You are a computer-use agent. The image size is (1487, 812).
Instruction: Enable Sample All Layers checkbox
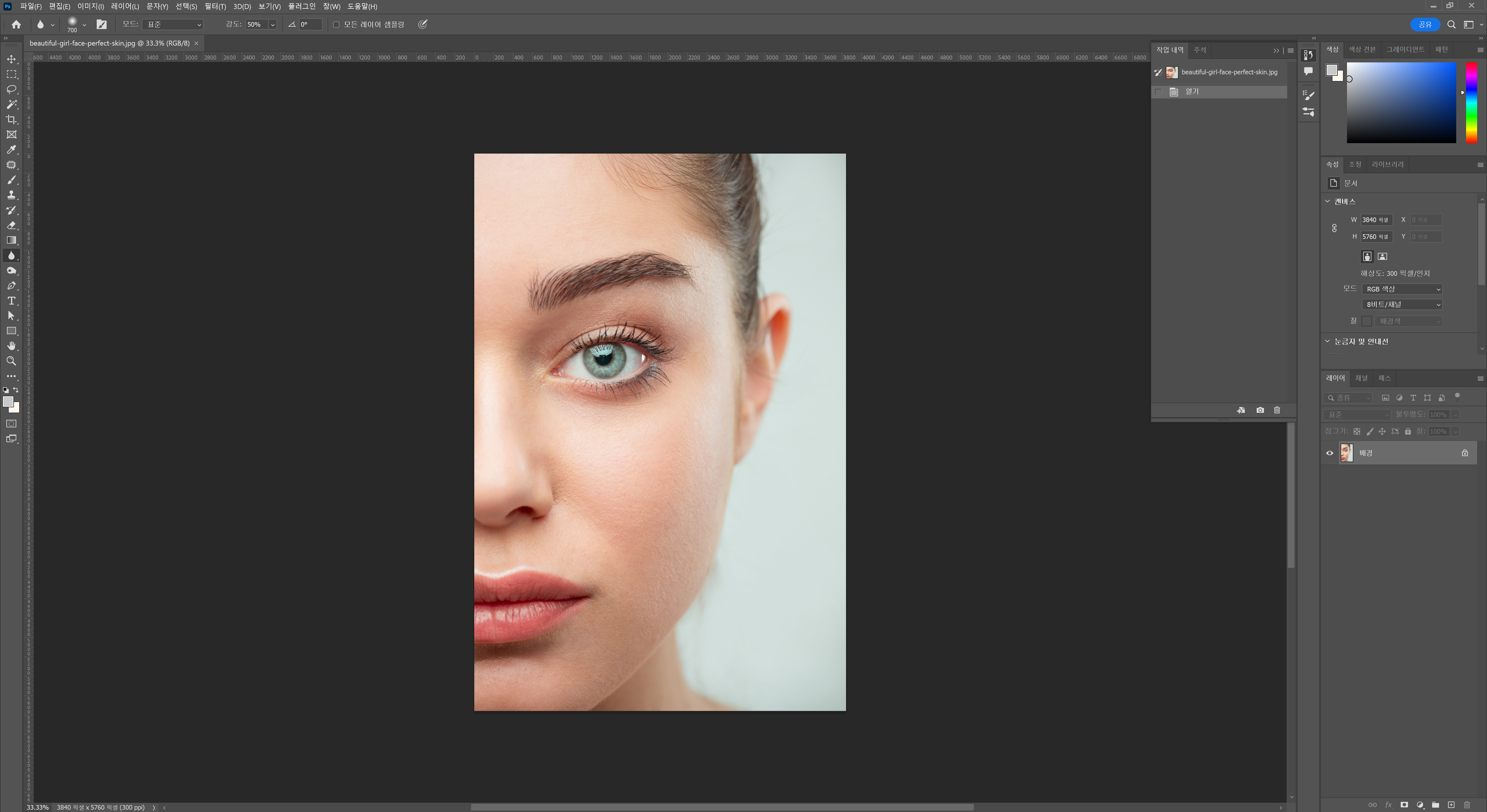(x=337, y=24)
